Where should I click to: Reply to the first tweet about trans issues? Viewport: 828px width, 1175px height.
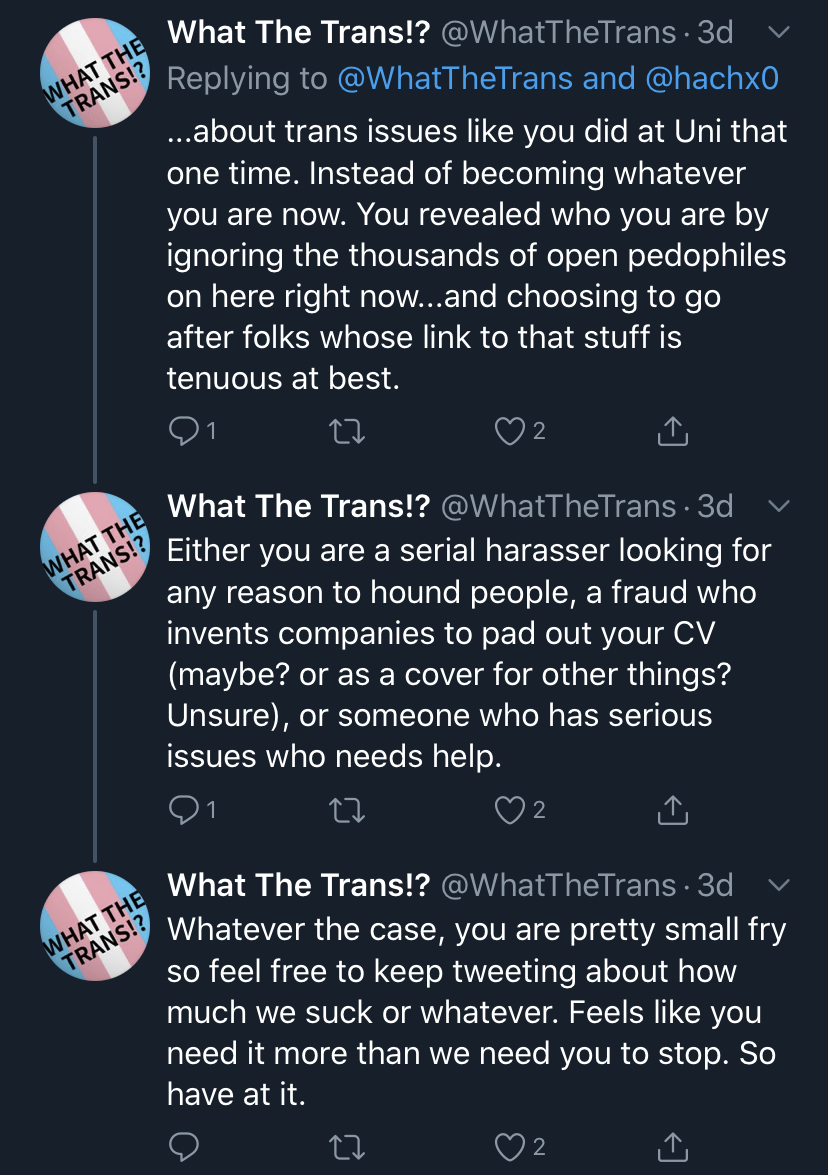pos(184,431)
